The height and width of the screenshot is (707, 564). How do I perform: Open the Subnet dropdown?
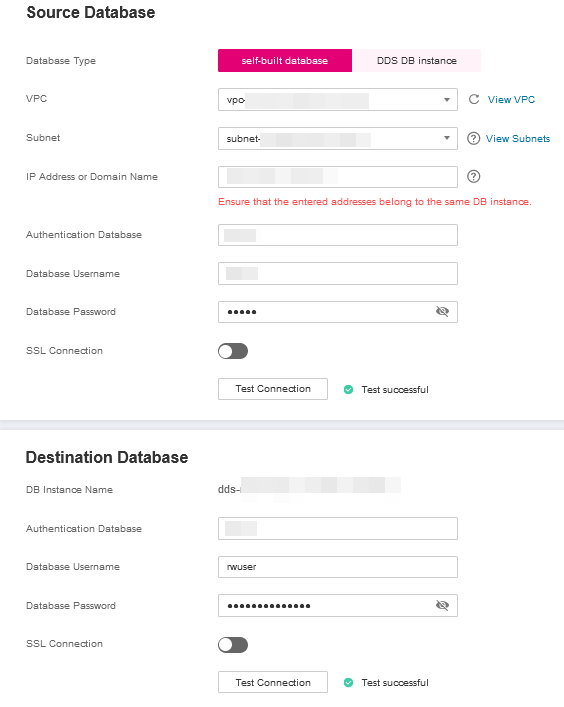click(x=338, y=138)
